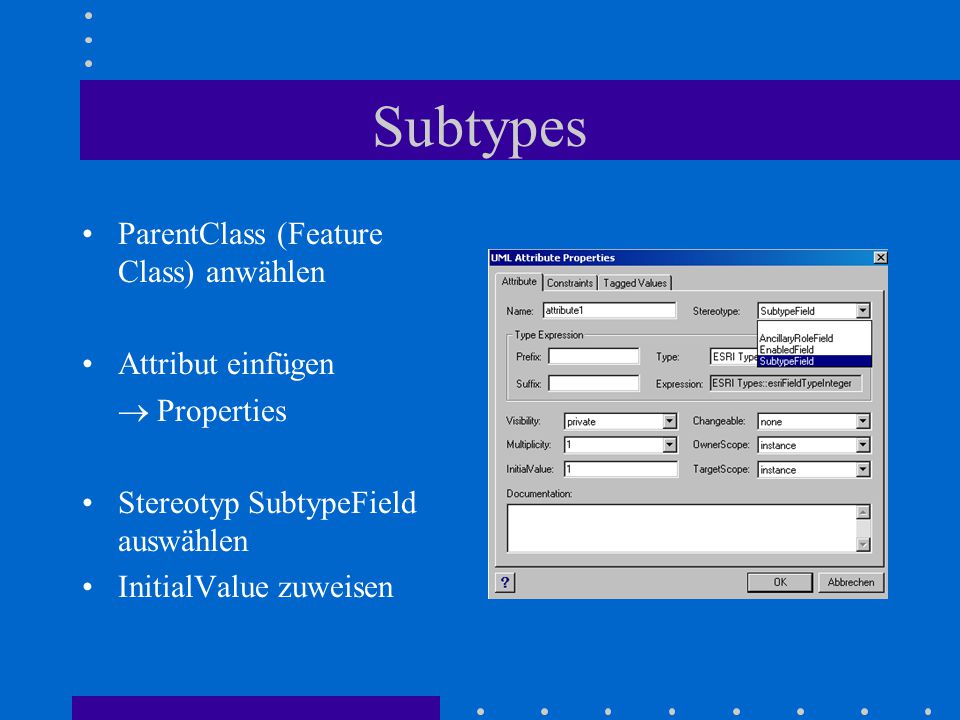Cancel with the Abbrechen button
Screen dimensions: 960x720
pyautogui.click(x=851, y=582)
